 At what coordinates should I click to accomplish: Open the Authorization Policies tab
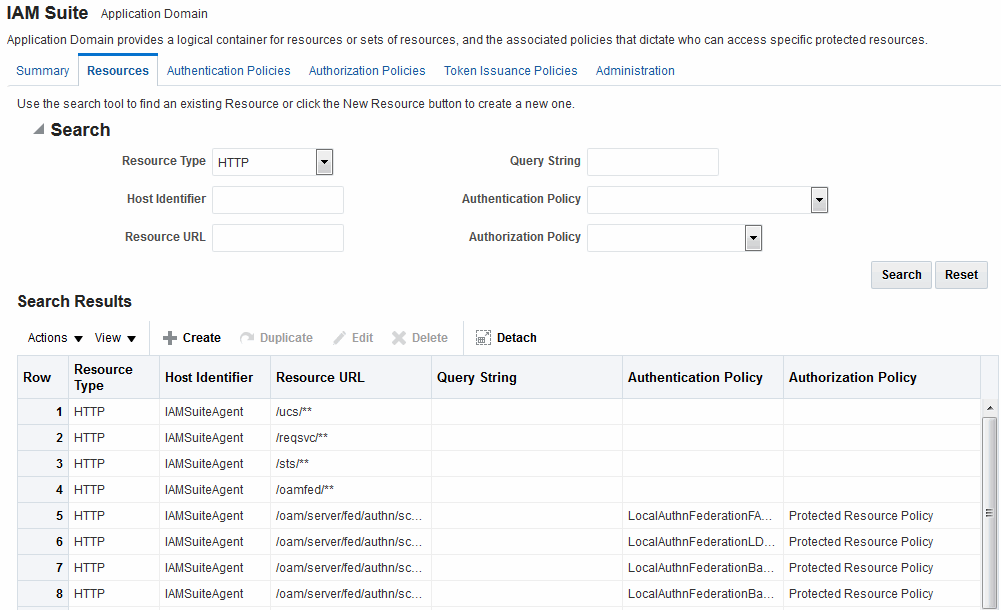tap(367, 71)
